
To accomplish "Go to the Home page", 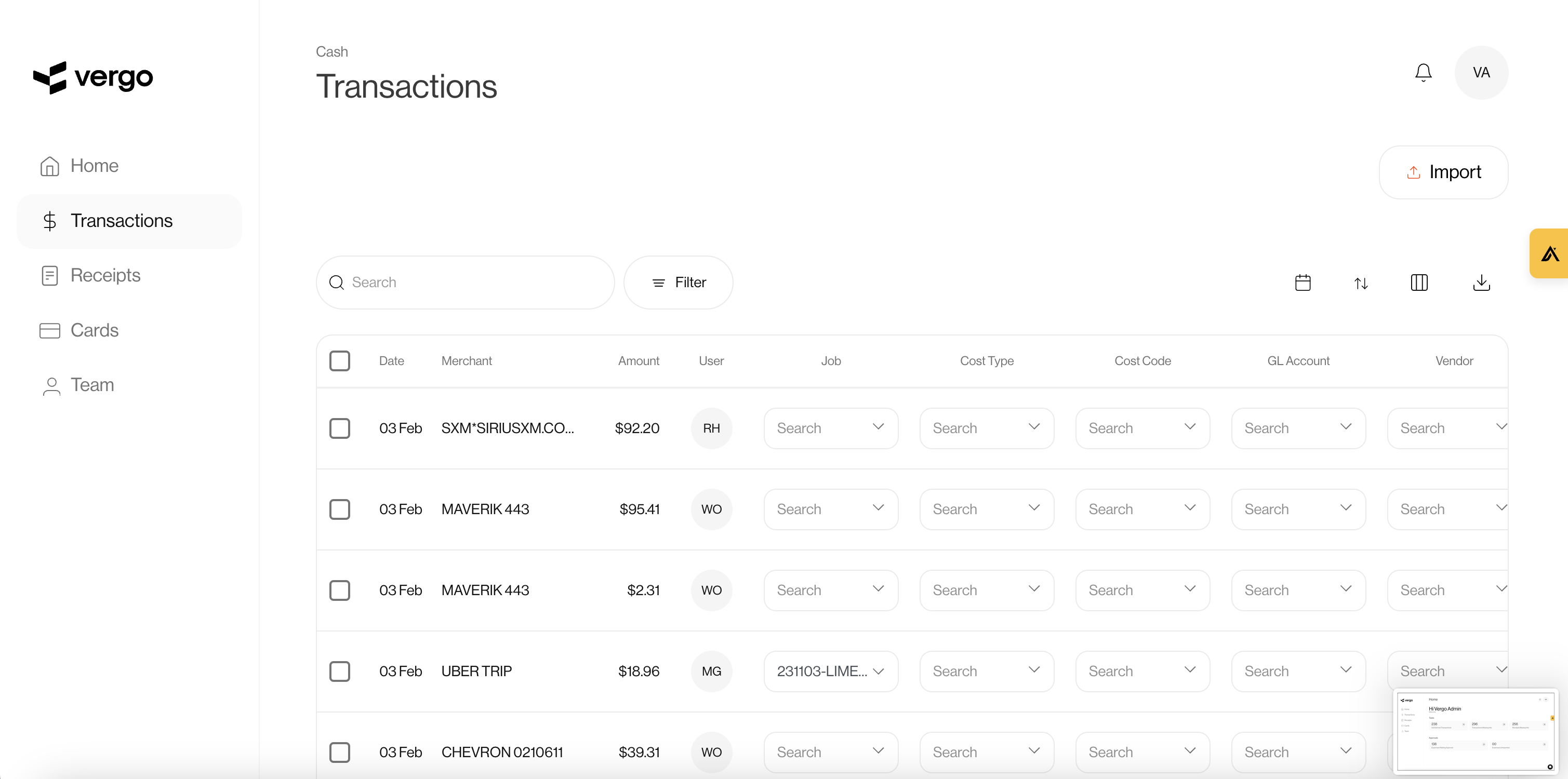I will coord(95,165).
